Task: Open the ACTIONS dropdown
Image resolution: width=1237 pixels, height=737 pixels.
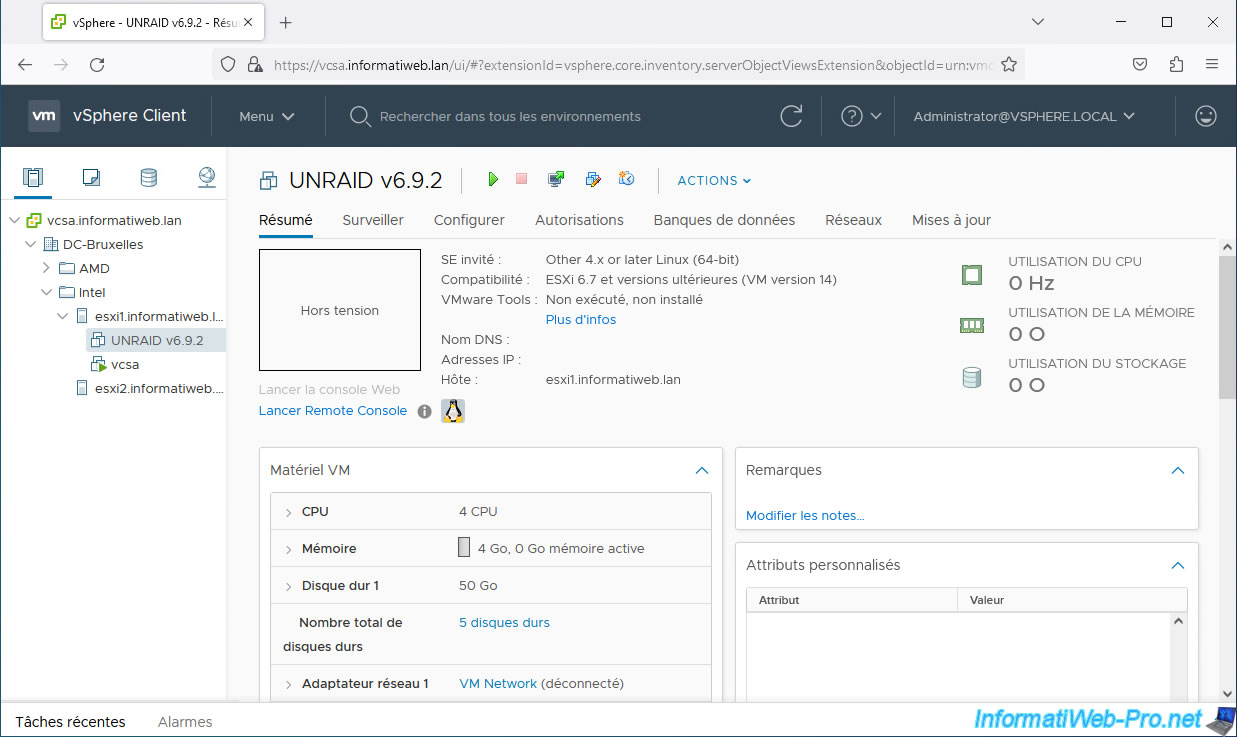Action: 714,181
